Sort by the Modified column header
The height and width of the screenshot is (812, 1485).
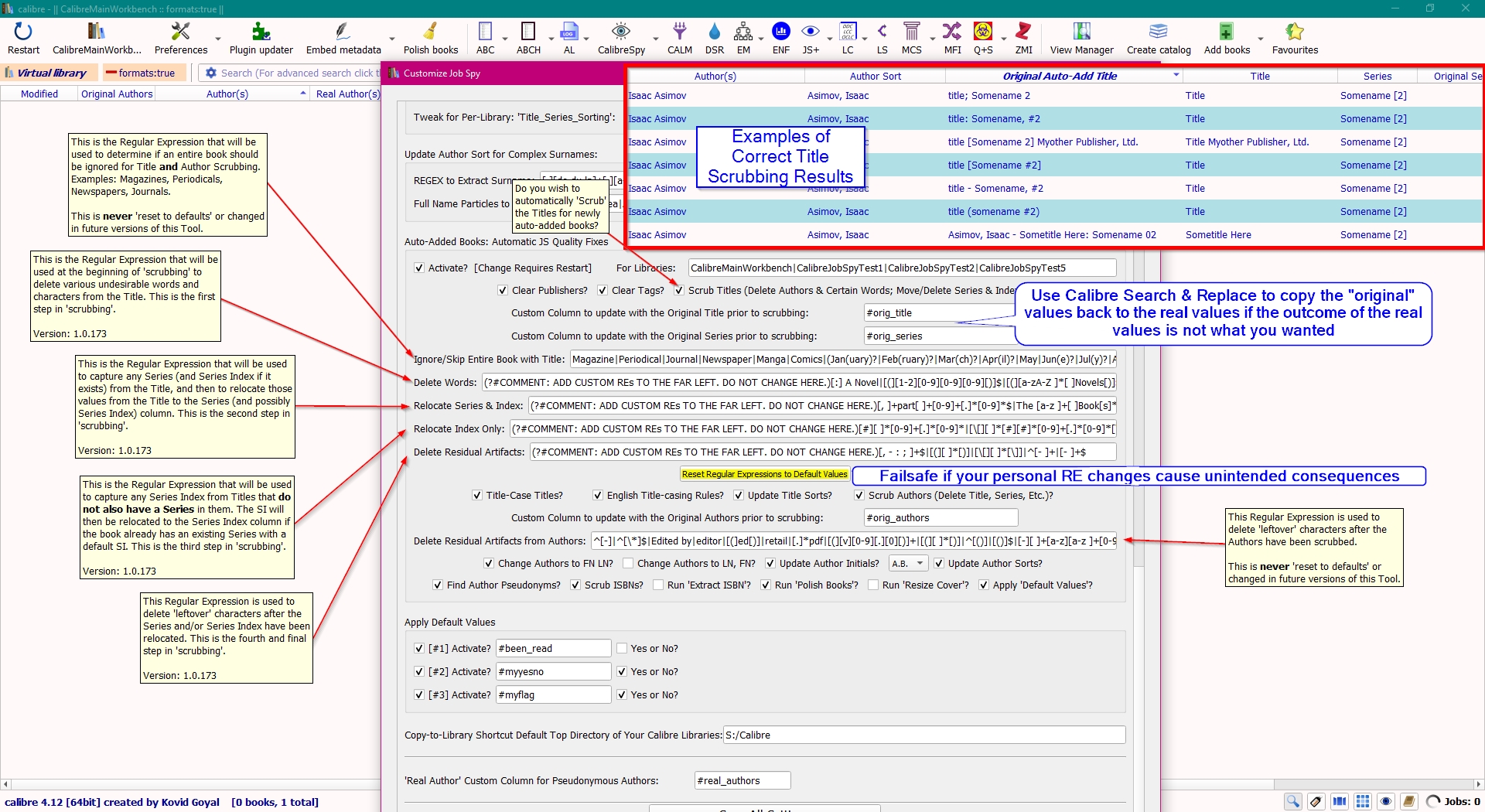click(39, 94)
